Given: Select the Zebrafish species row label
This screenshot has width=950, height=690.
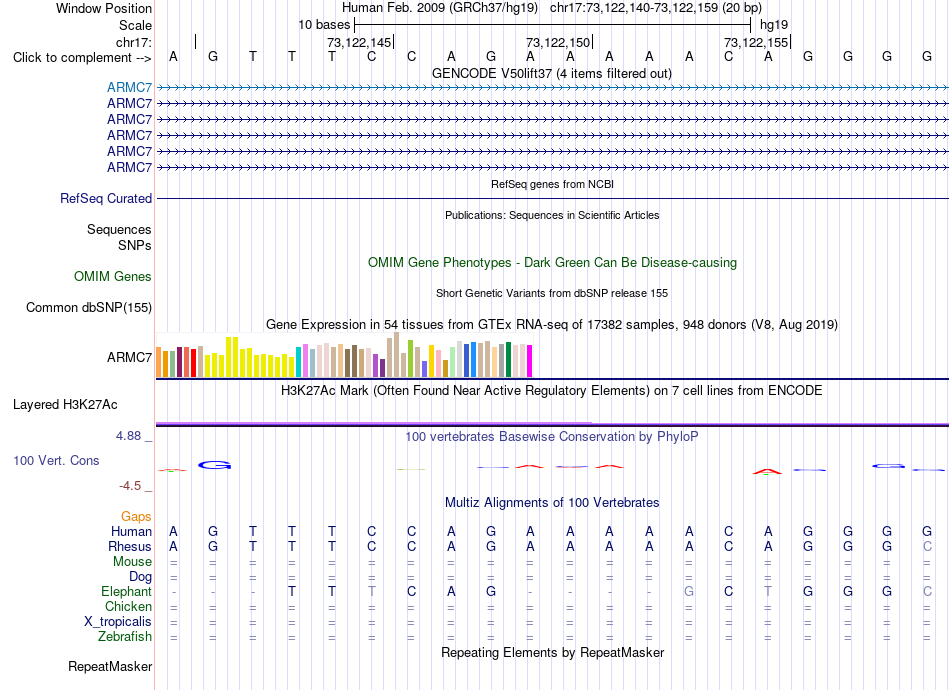Looking at the screenshot, I should (125, 637).
